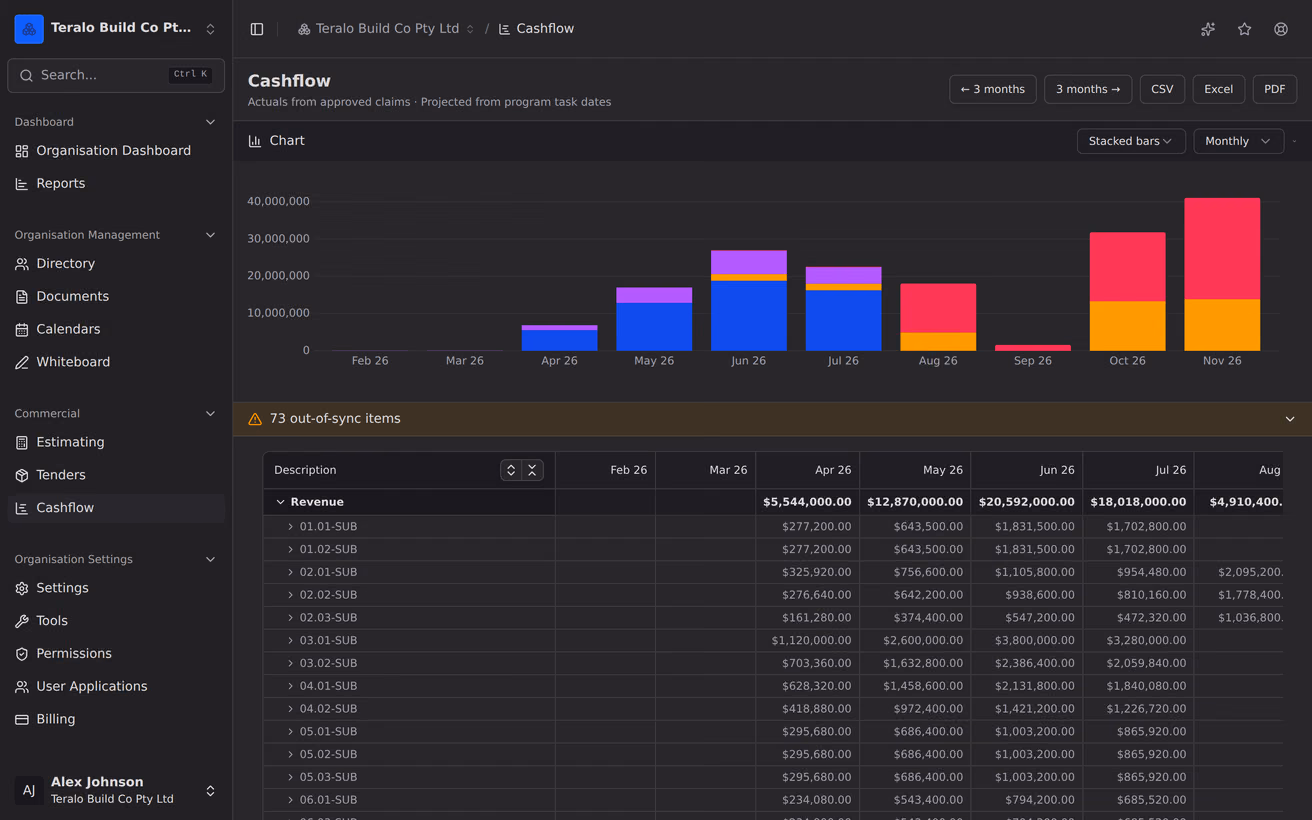Click the Tenders box icon
The height and width of the screenshot is (820, 1312).
click(x=22, y=475)
